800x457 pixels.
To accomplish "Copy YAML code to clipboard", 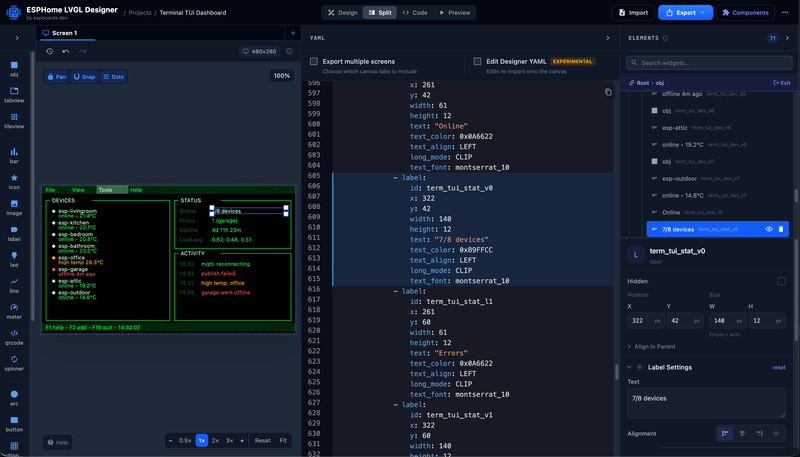I will tap(608, 92).
